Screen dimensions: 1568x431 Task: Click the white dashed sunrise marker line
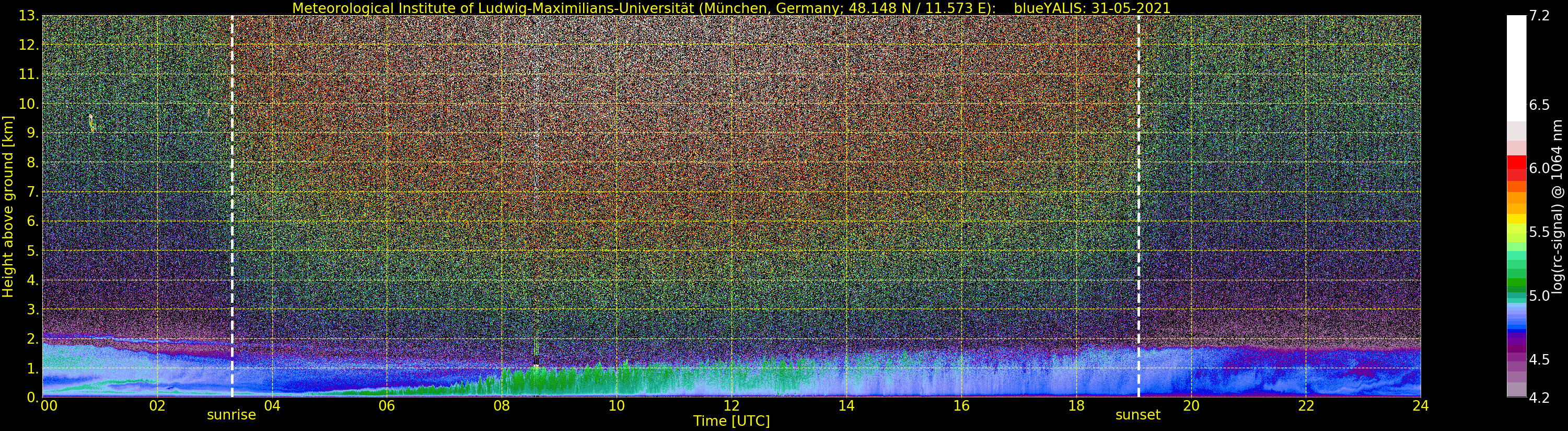[x=232, y=206]
